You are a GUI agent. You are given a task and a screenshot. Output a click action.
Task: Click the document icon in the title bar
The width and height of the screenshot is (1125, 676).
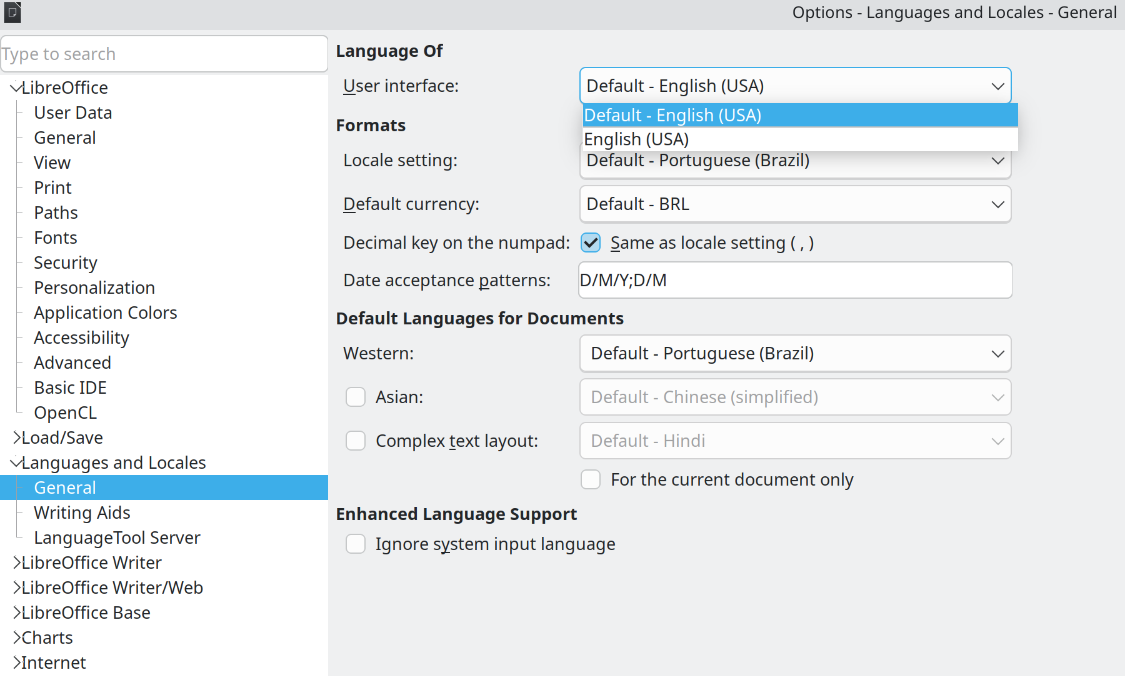coord(12,11)
